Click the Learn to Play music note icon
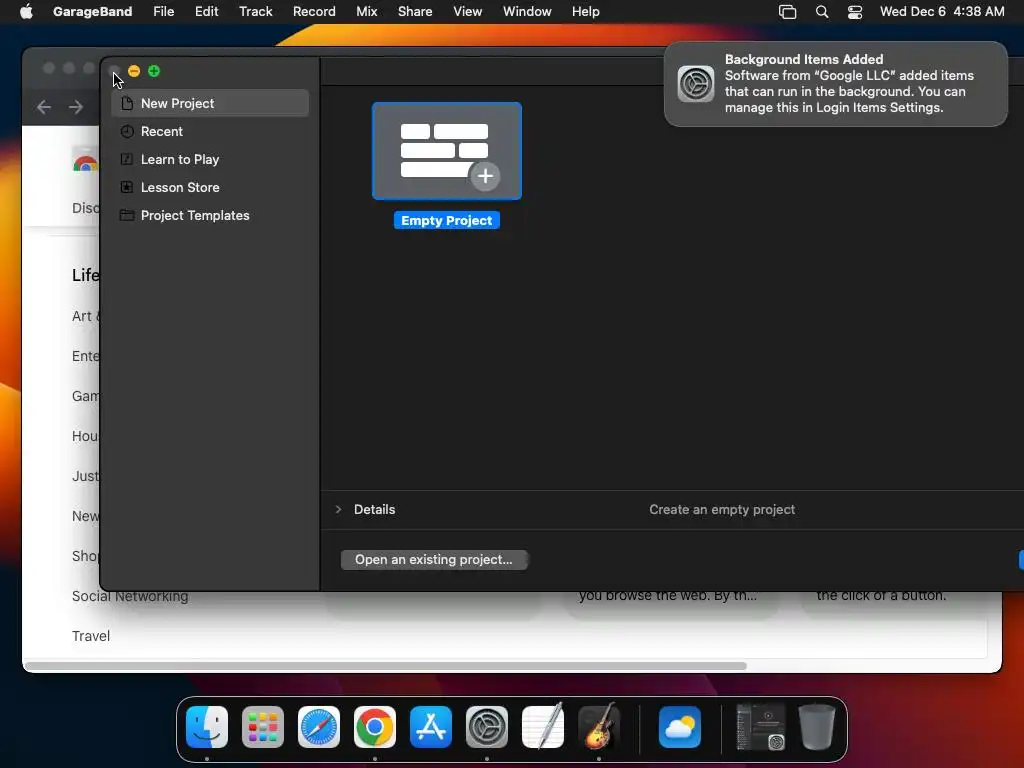The image size is (1024, 768). (x=127, y=159)
